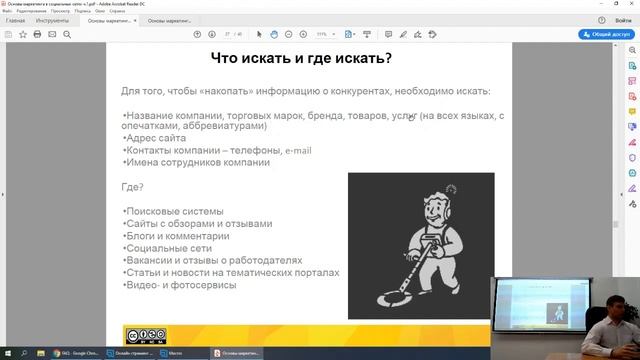Screen dimensions: 640x360
Task: Go to previous page arrow
Action: [197, 34]
